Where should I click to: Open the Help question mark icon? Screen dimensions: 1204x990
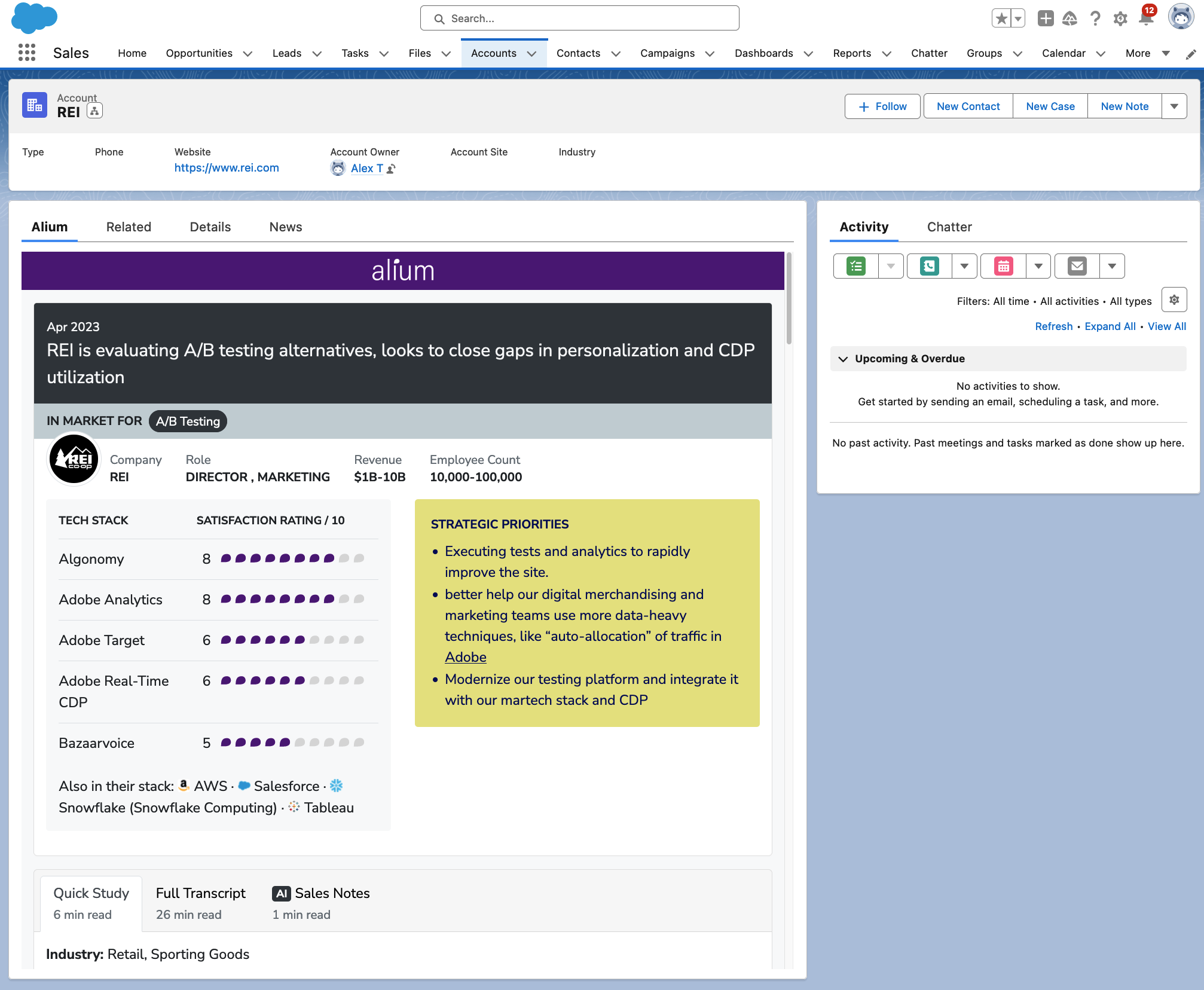pyautogui.click(x=1095, y=19)
